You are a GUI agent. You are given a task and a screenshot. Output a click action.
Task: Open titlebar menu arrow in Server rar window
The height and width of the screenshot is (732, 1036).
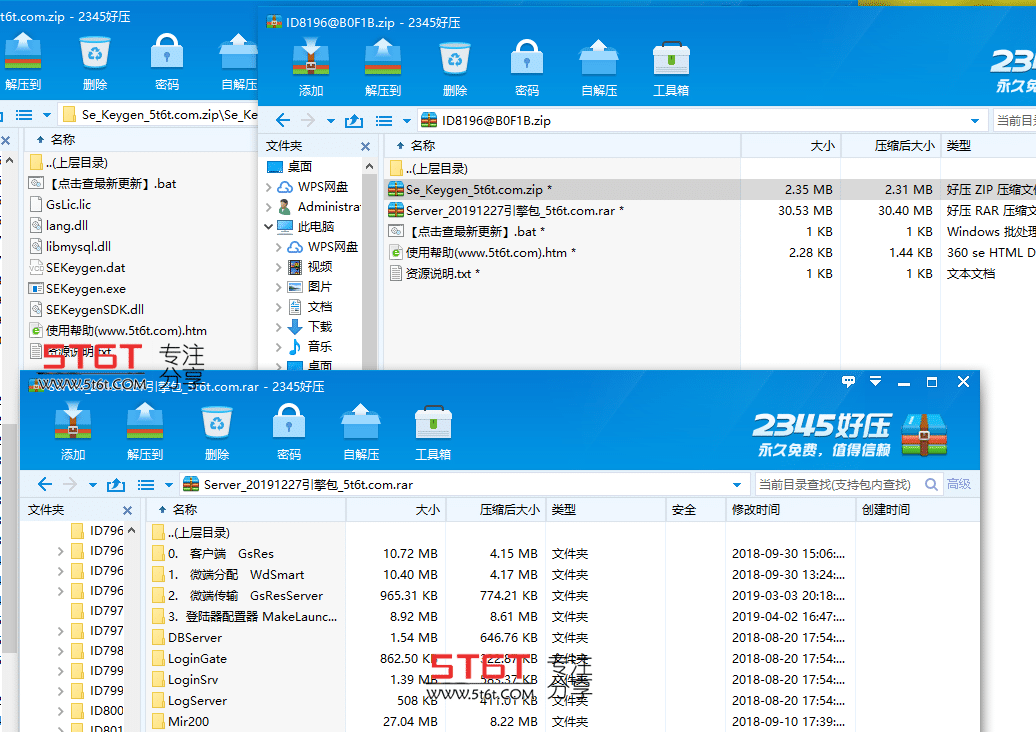click(x=875, y=381)
